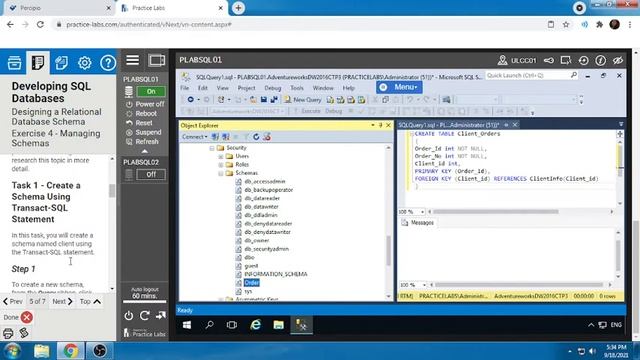Click the device screen layout icon

tap(157, 60)
